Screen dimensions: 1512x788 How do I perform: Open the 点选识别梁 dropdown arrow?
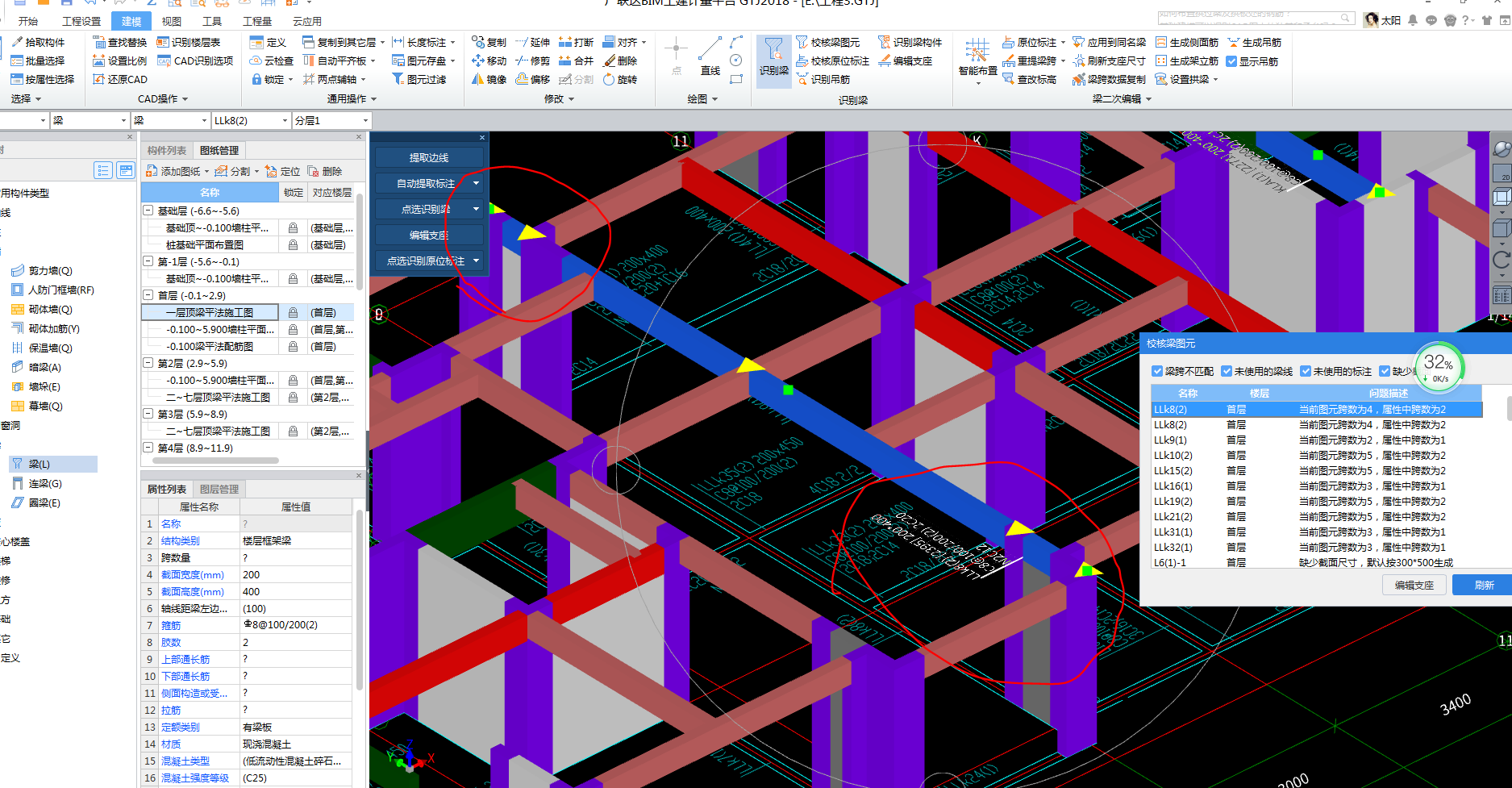click(477, 209)
